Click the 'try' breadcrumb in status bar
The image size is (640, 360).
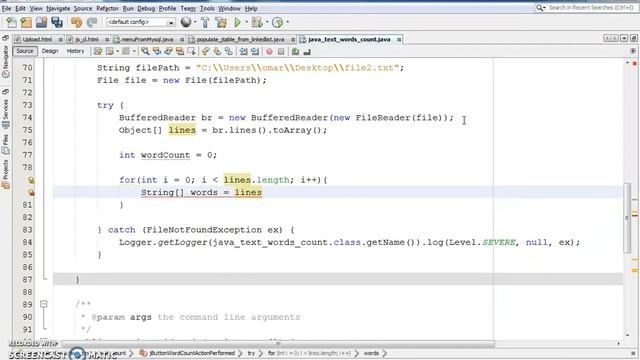pos(251,353)
